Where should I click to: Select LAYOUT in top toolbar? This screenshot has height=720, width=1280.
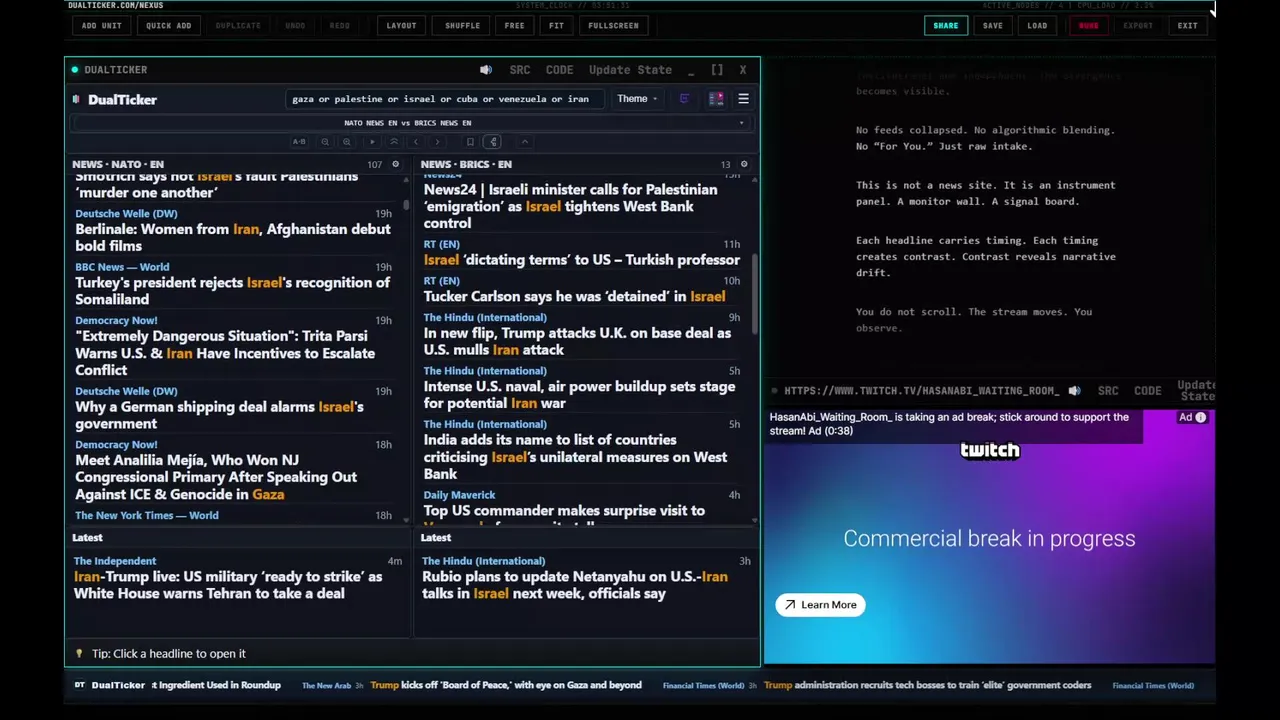401,26
